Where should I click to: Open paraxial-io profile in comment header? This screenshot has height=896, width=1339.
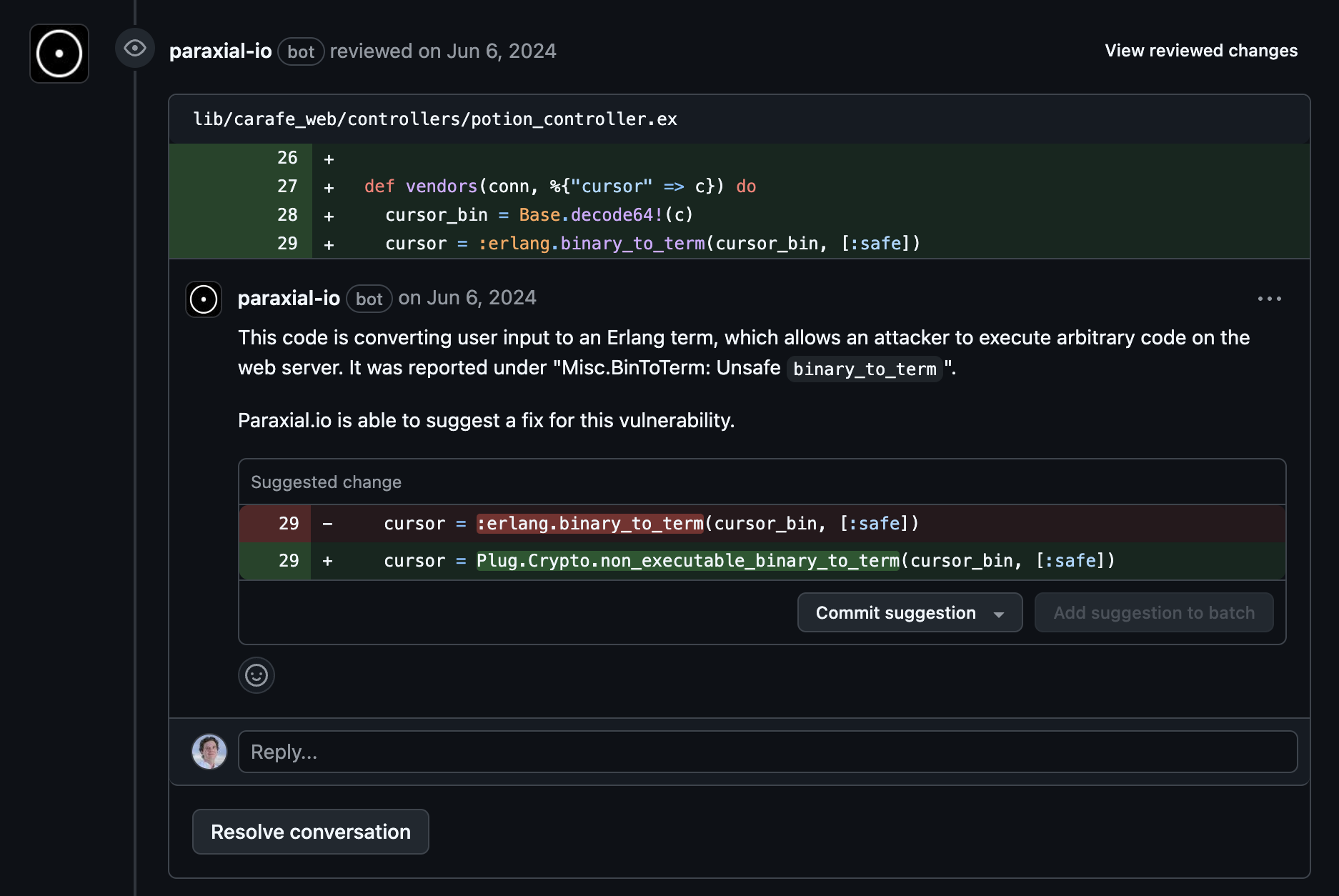point(289,299)
